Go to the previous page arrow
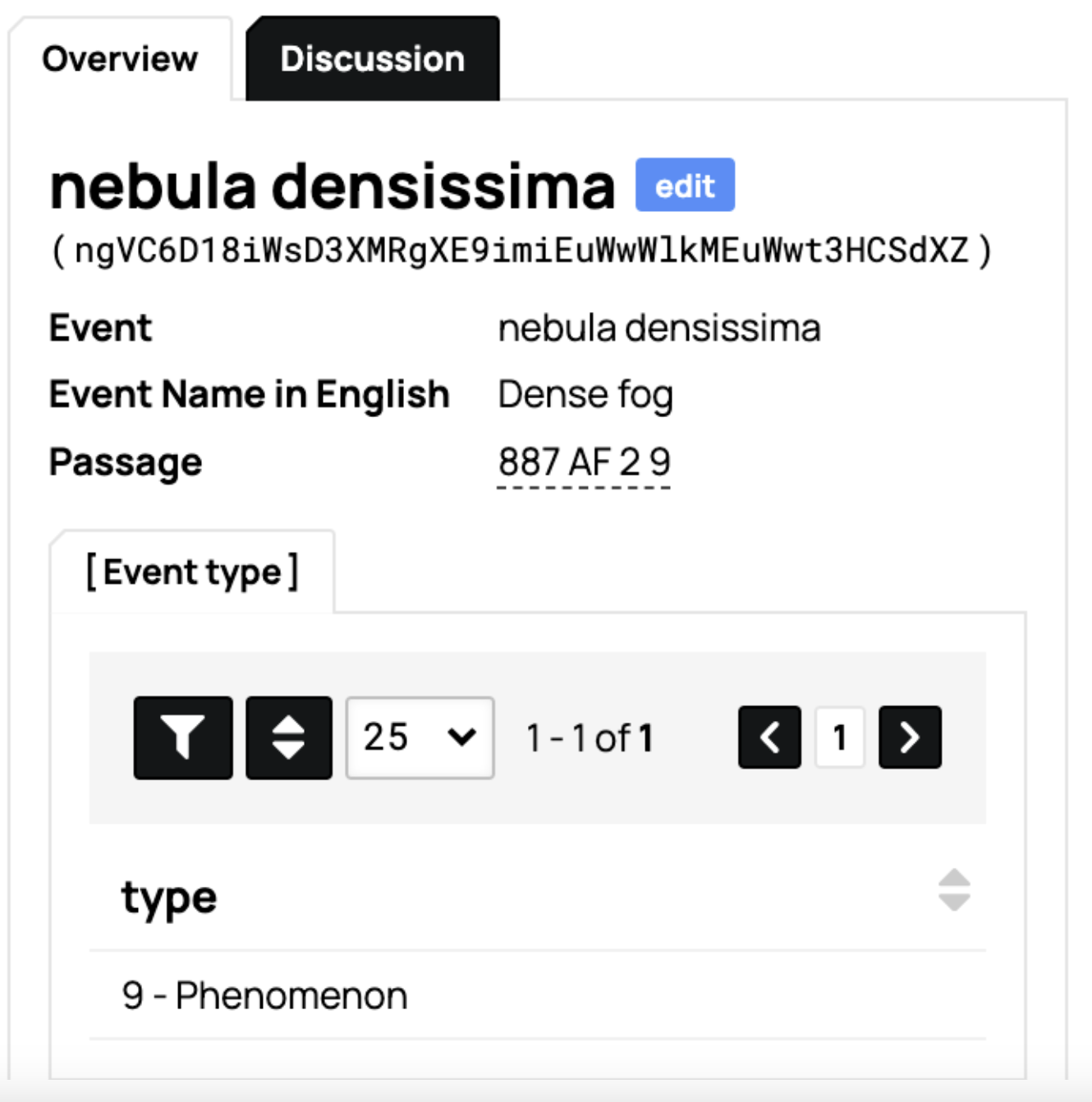The image size is (1092, 1102). pos(769,737)
